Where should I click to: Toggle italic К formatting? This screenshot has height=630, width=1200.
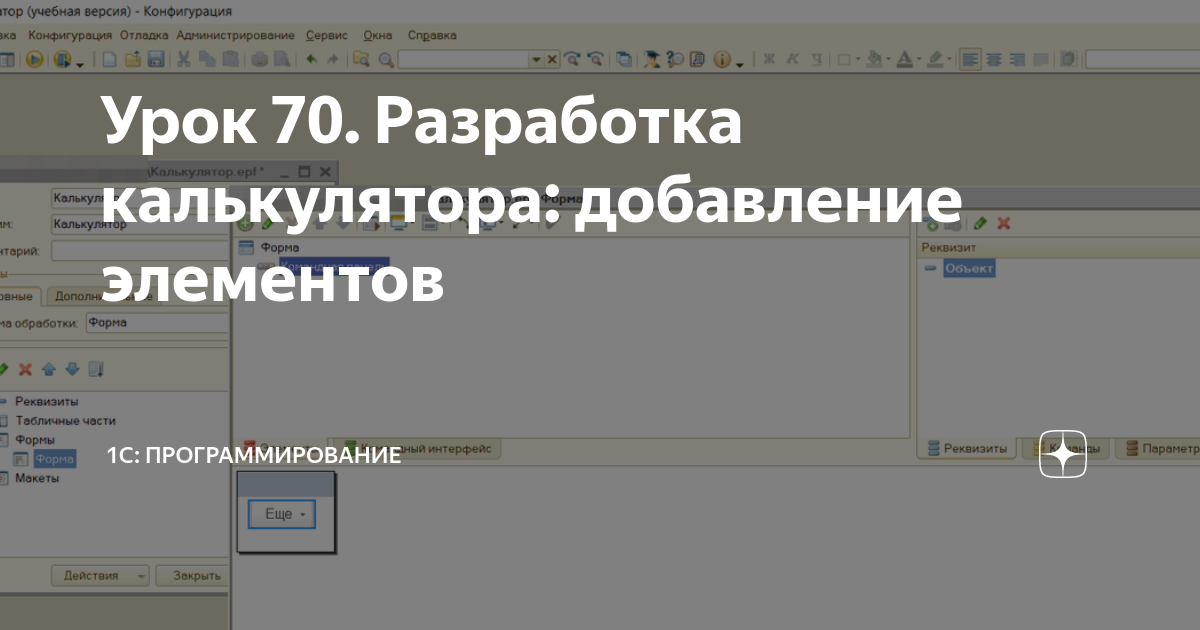tap(791, 60)
